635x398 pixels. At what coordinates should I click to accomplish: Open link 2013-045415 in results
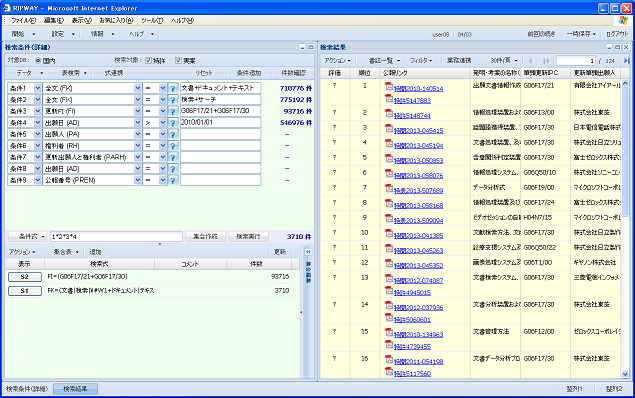point(418,130)
